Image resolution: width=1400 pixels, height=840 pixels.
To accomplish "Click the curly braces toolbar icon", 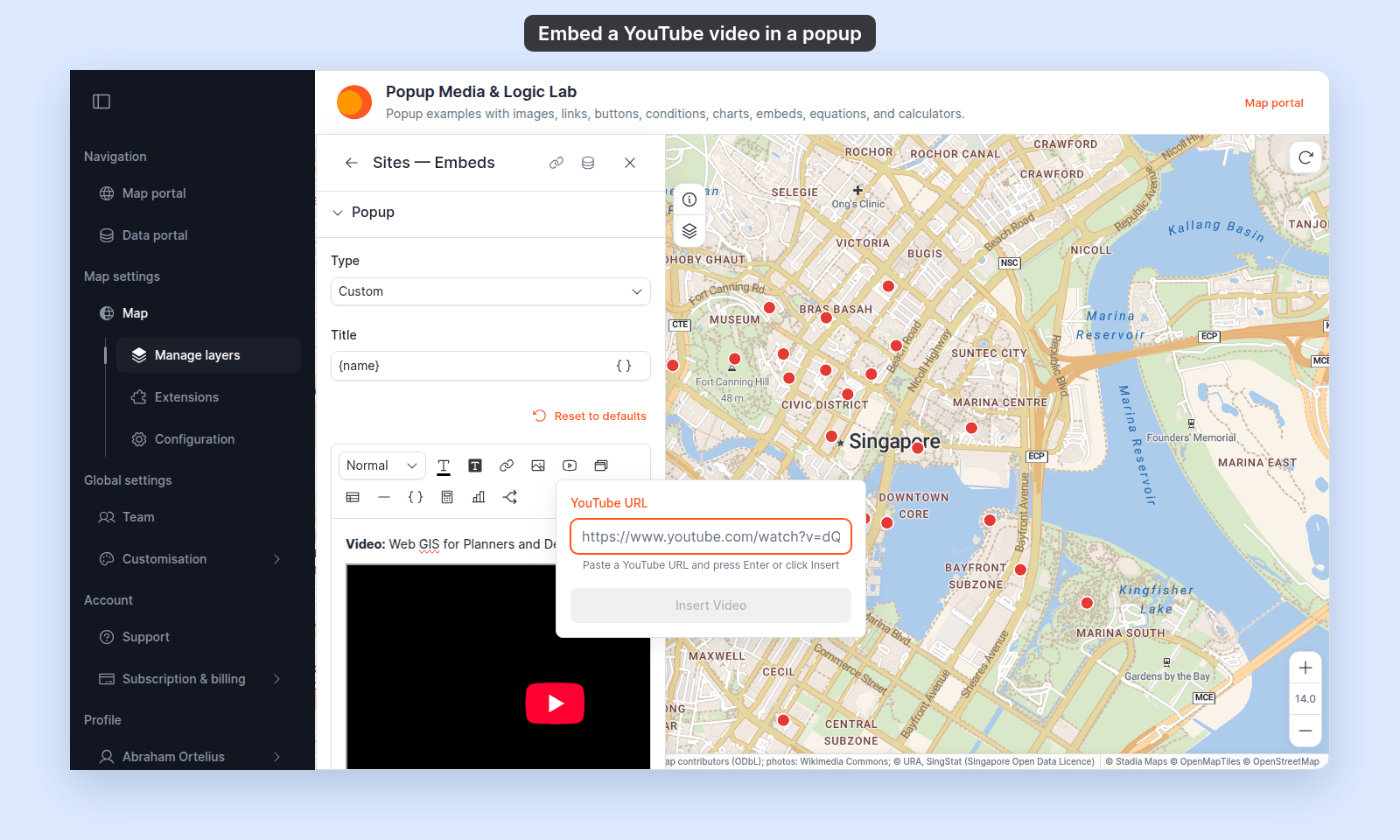I will click(x=416, y=497).
